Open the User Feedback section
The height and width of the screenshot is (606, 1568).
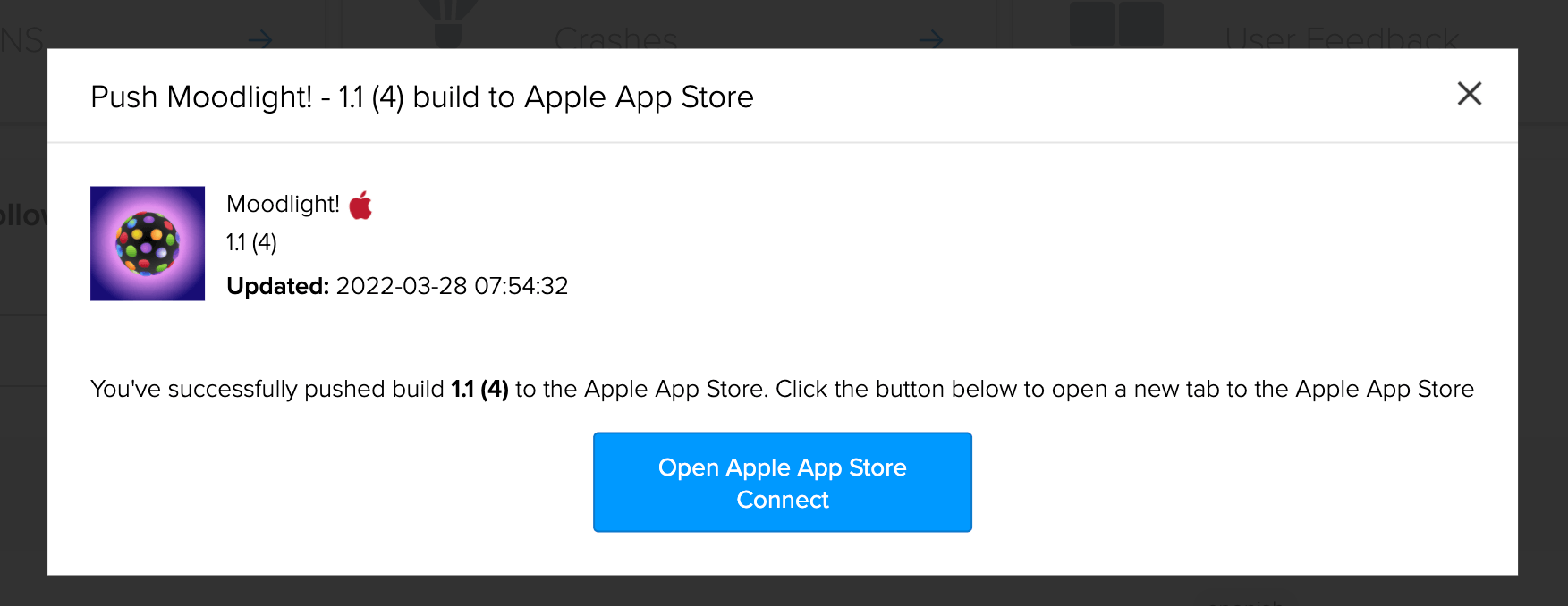point(1342,39)
